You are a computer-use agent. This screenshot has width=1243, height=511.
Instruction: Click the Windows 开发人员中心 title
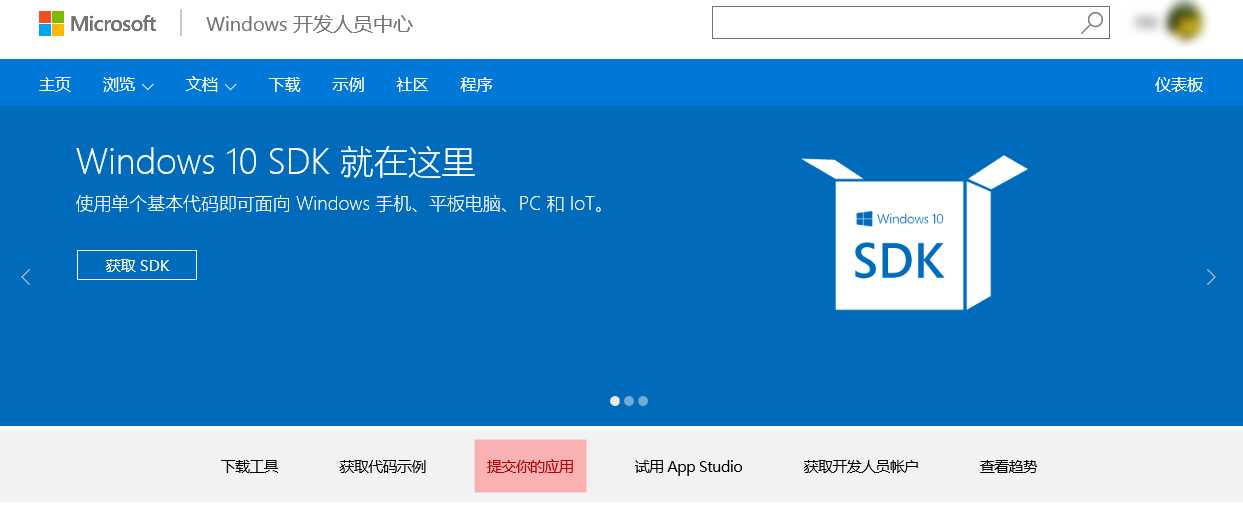tap(309, 24)
